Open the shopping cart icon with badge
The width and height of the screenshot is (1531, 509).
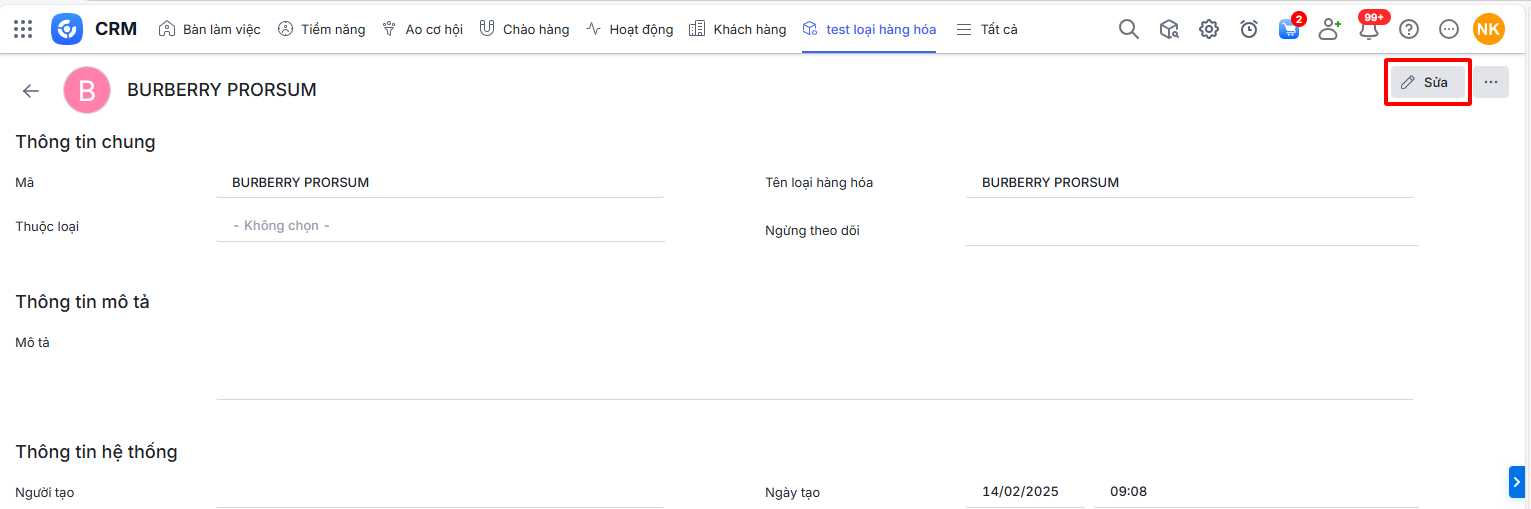1289,29
